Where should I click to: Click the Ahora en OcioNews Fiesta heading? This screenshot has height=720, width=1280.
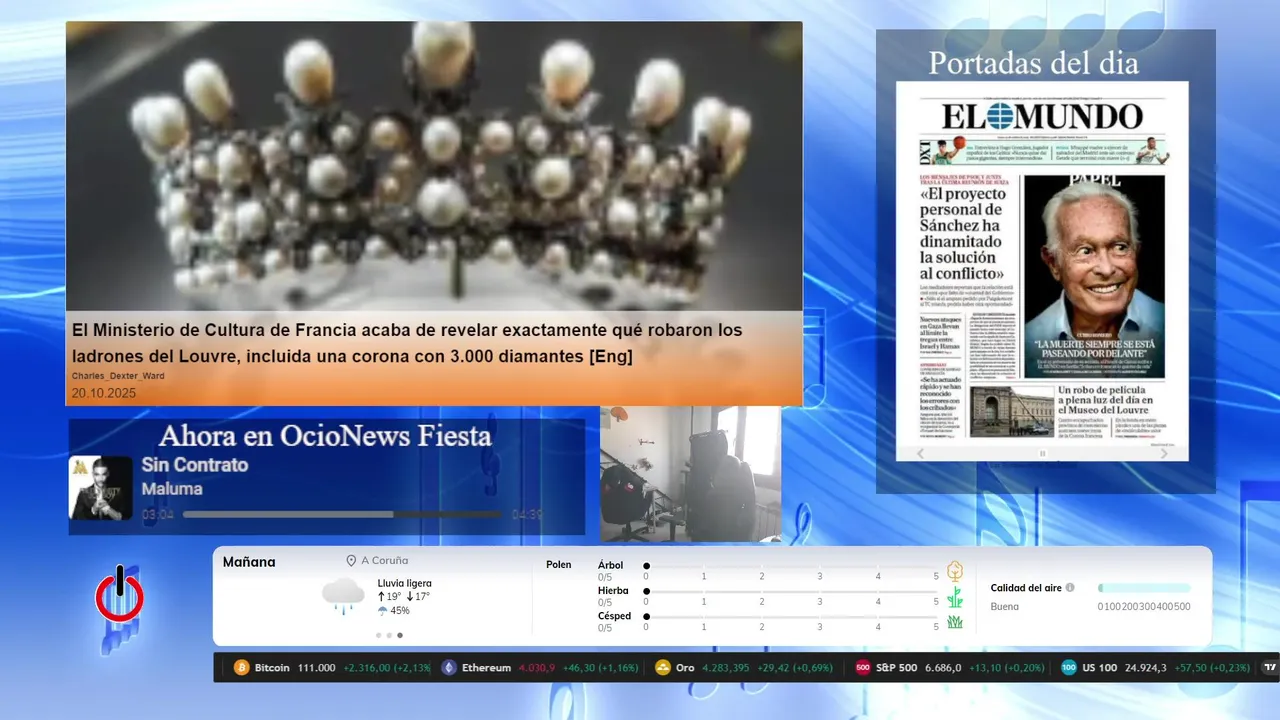tap(325, 436)
